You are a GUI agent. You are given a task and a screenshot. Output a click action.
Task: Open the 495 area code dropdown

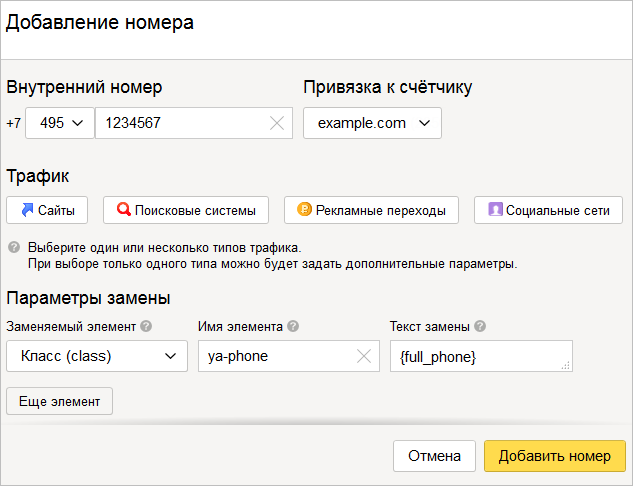[60, 123]
